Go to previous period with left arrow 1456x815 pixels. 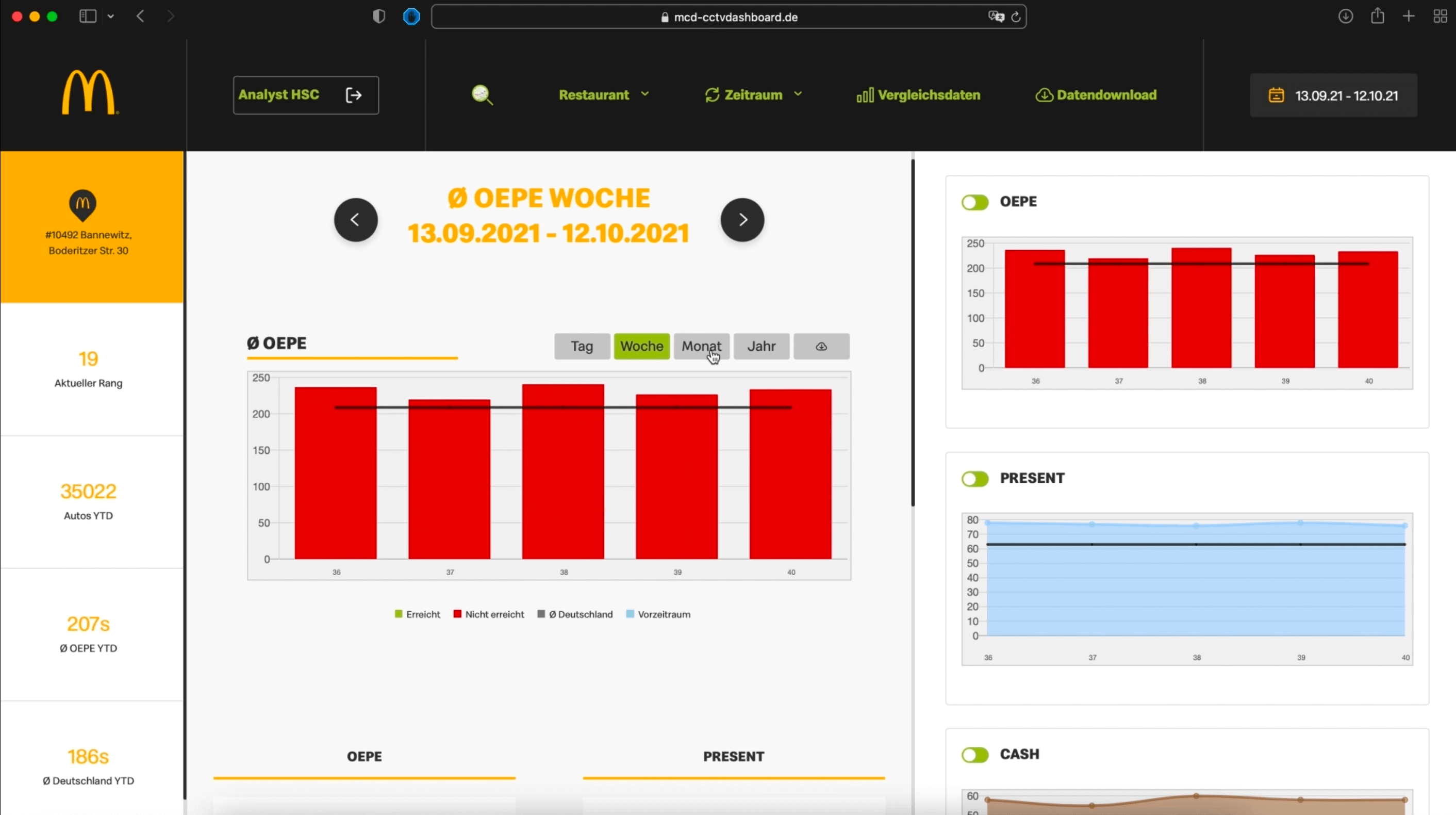[356, 219]
